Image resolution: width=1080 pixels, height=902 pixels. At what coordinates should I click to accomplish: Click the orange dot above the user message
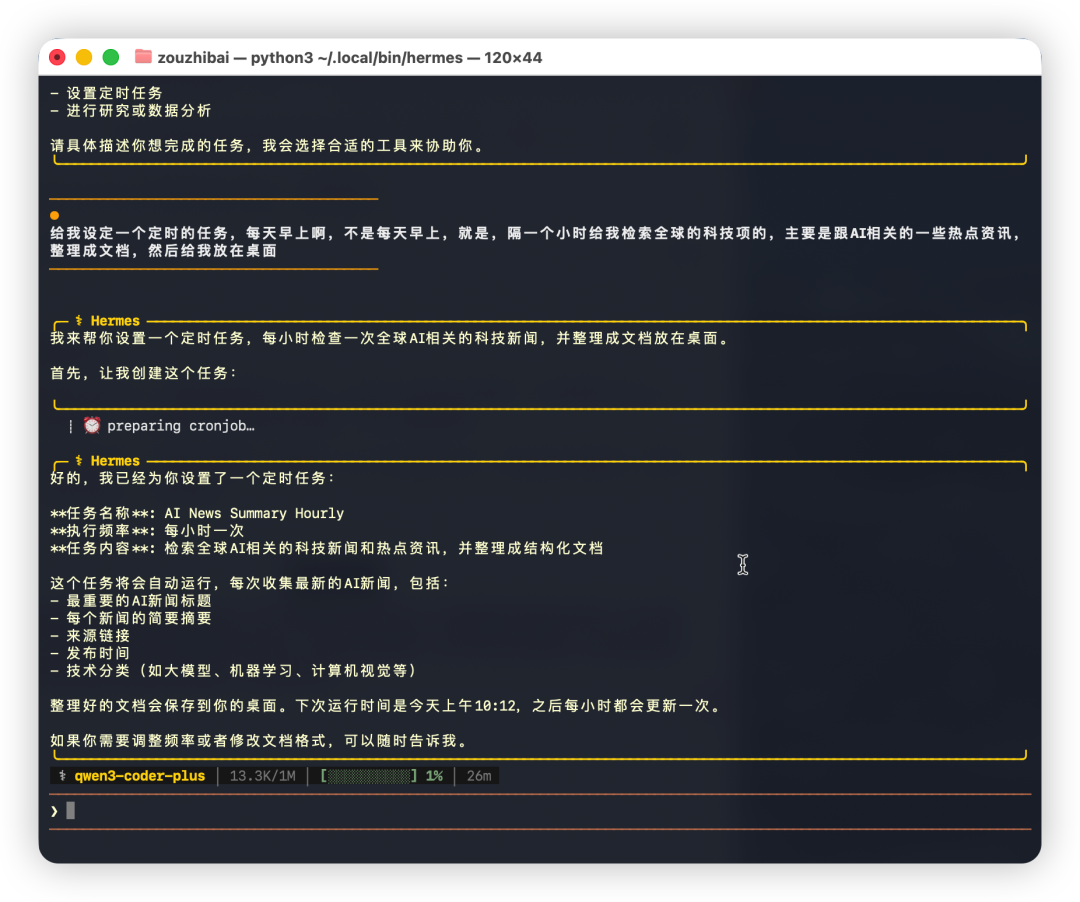55,215
